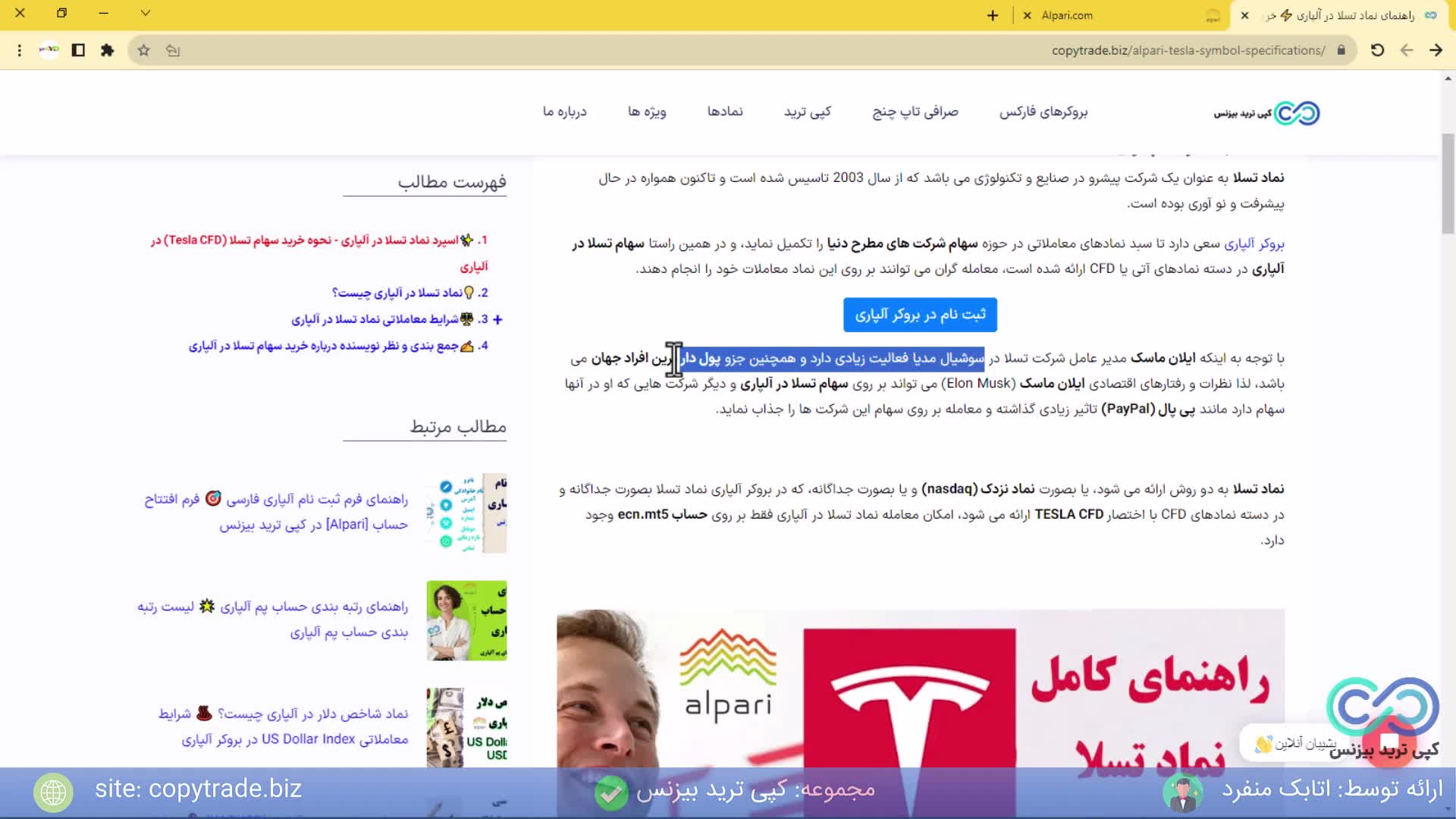
Task: Reload the page
Action: click(x=1377, y=50)
